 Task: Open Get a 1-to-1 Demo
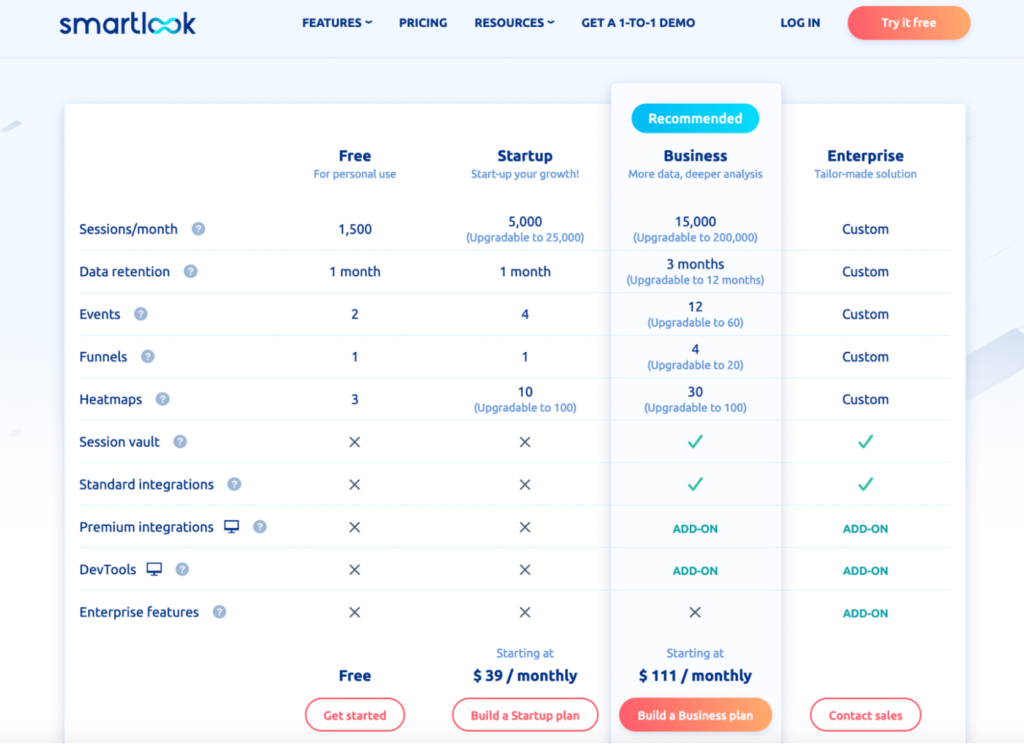click(x=638, y=23)
